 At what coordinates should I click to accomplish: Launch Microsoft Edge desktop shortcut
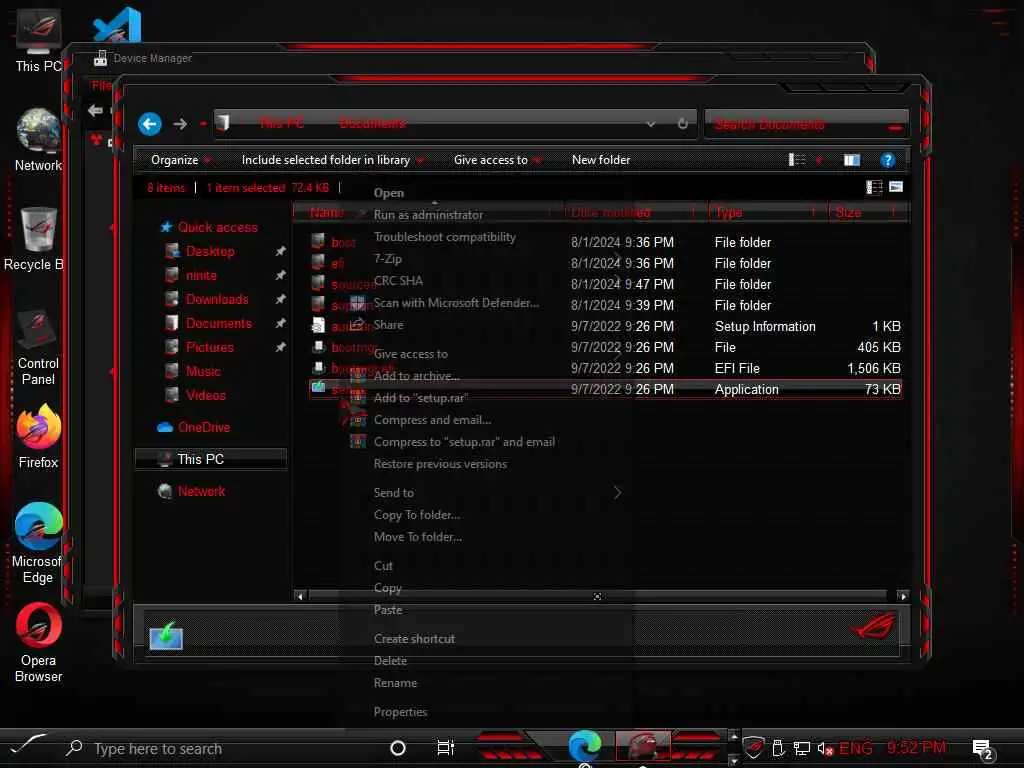[38, 543]
